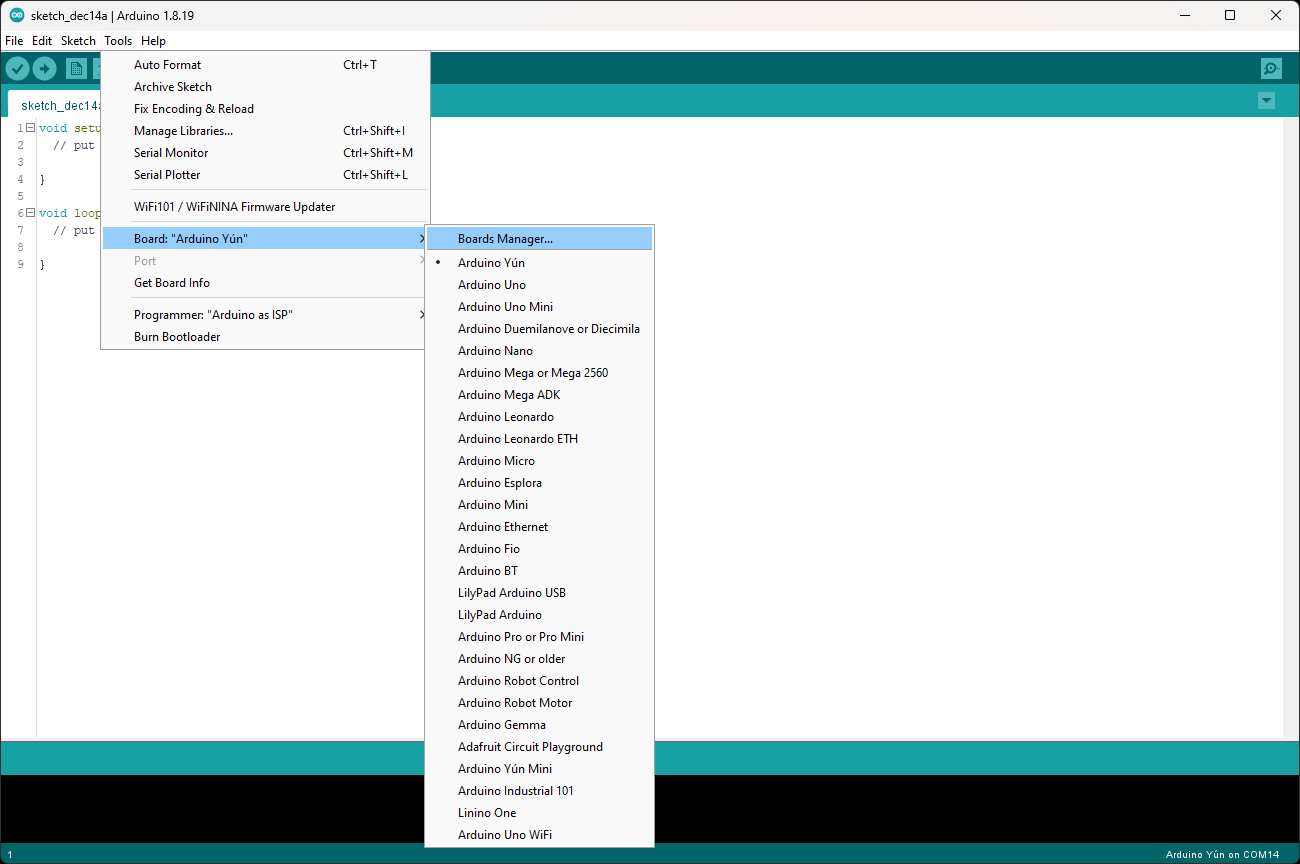Select Arduino Leonardo ETH board
1300x864 pixels.
pos(539,439)
